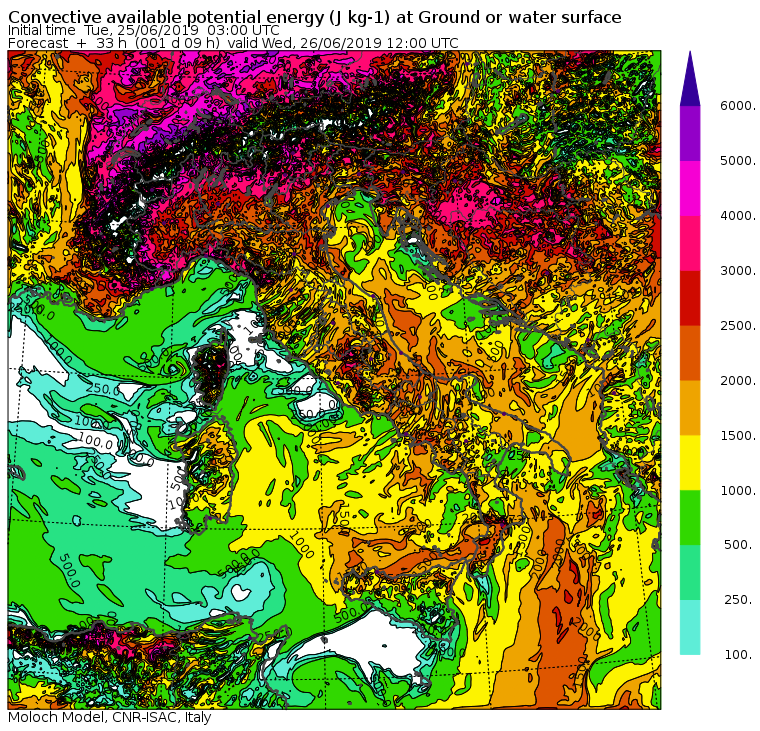Select the amber swatch between 1500 and 2000

click(x=690, y=408)
